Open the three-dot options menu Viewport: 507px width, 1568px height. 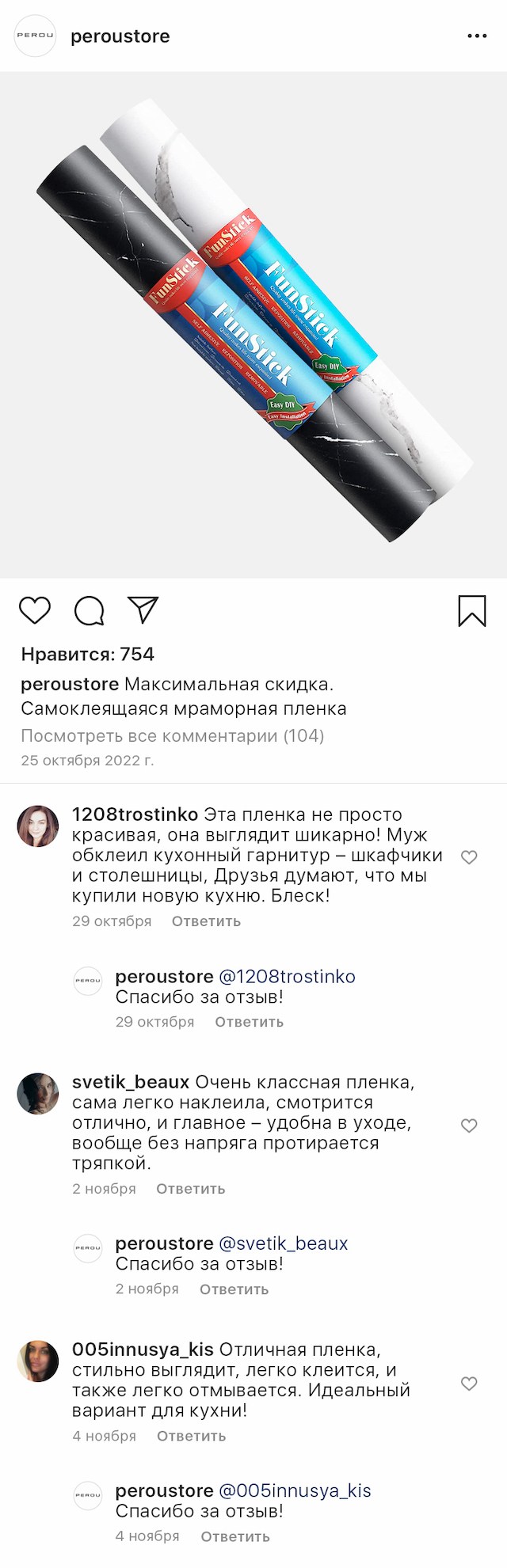click(x=477, y=36)
